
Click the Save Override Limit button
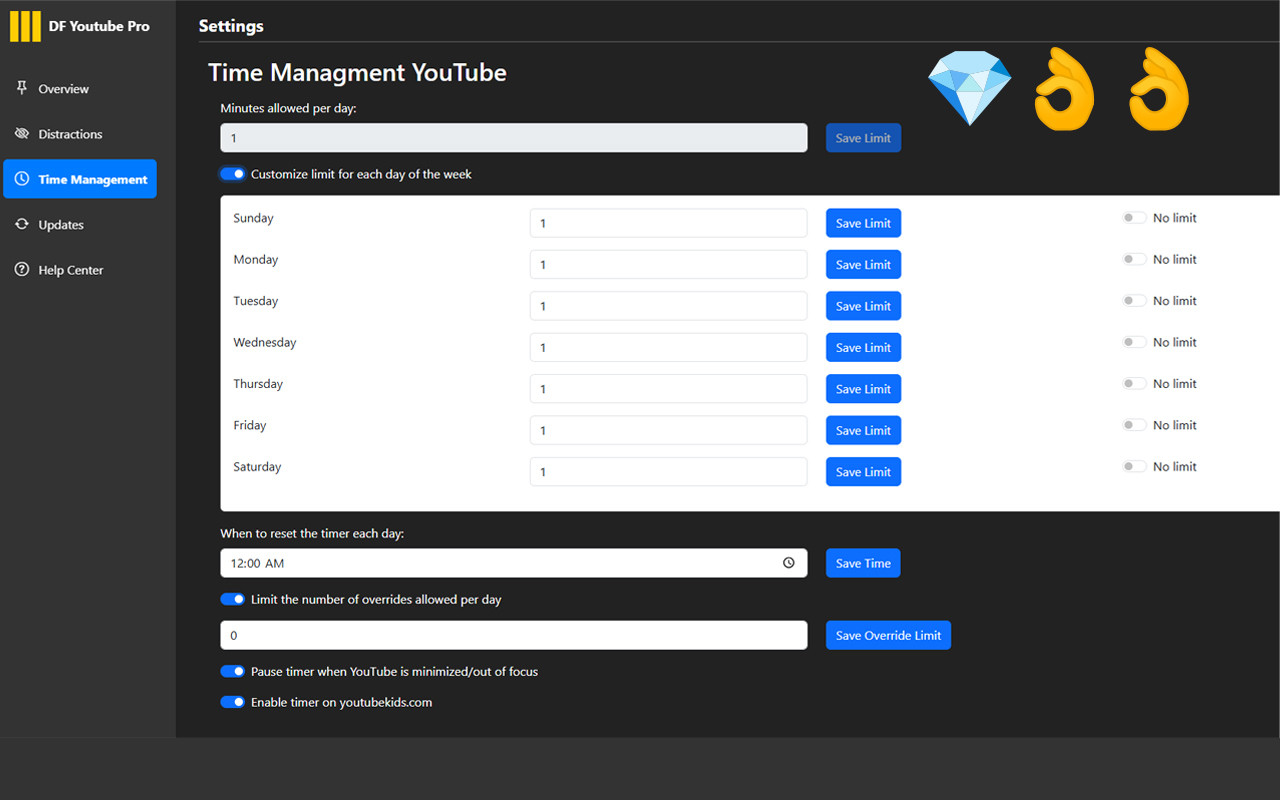click(888, 635)
